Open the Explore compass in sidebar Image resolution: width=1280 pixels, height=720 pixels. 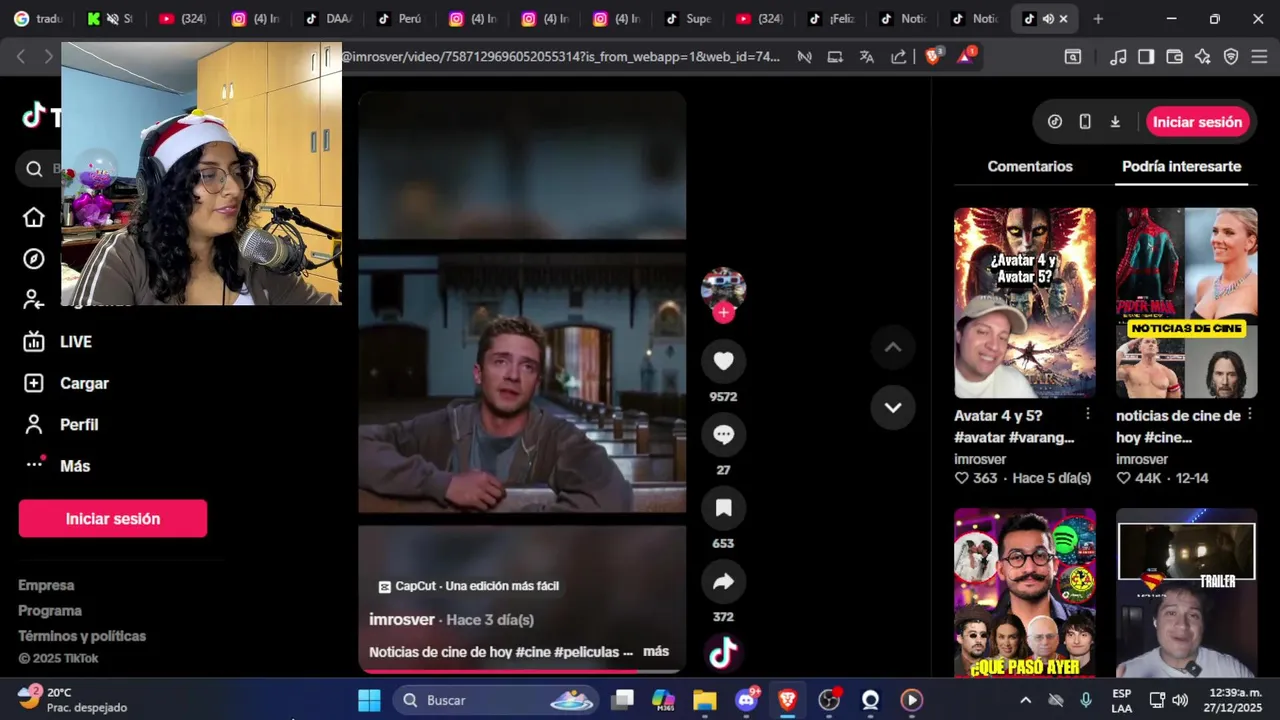click(x=34, y=259)
